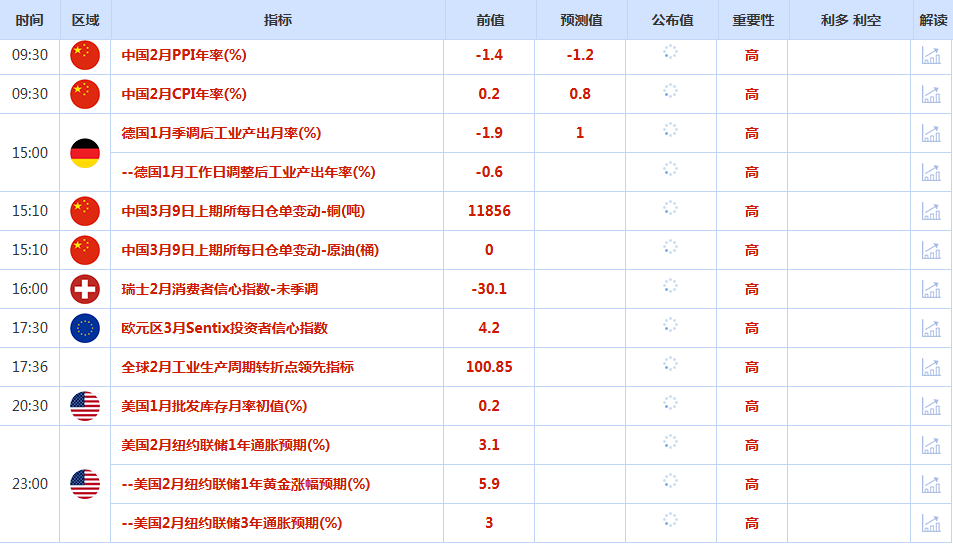Open chart icon for 纽约联储3年通胀预期 row
Image resolution: width=953 pixels, height=544 pixels.
(931, 523)
